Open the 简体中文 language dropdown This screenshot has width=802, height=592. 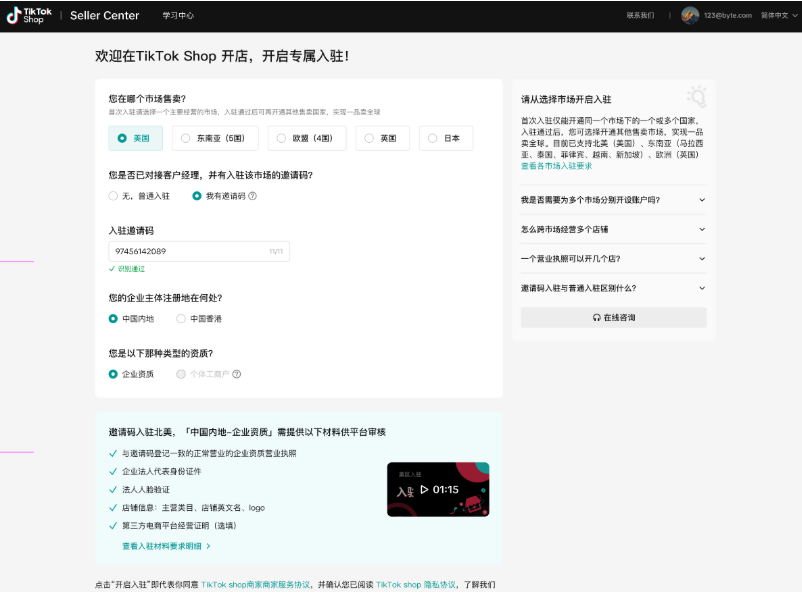point(779,15)
